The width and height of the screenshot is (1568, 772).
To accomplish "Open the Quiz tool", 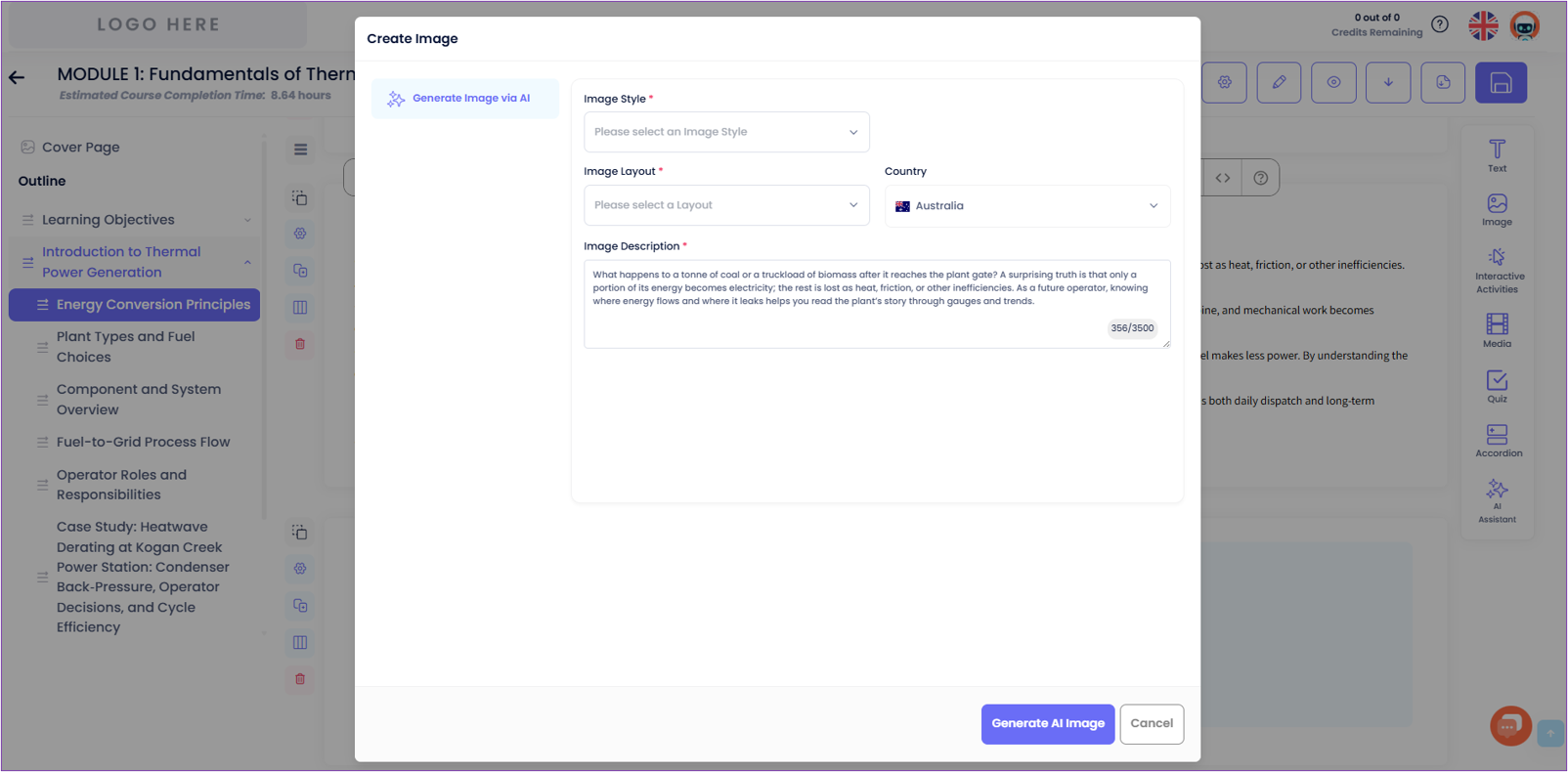I will [1497, 386].
